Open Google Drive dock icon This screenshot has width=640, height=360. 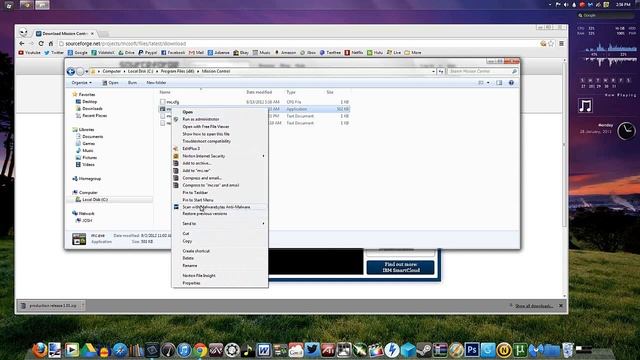click(x=88, y=350)
